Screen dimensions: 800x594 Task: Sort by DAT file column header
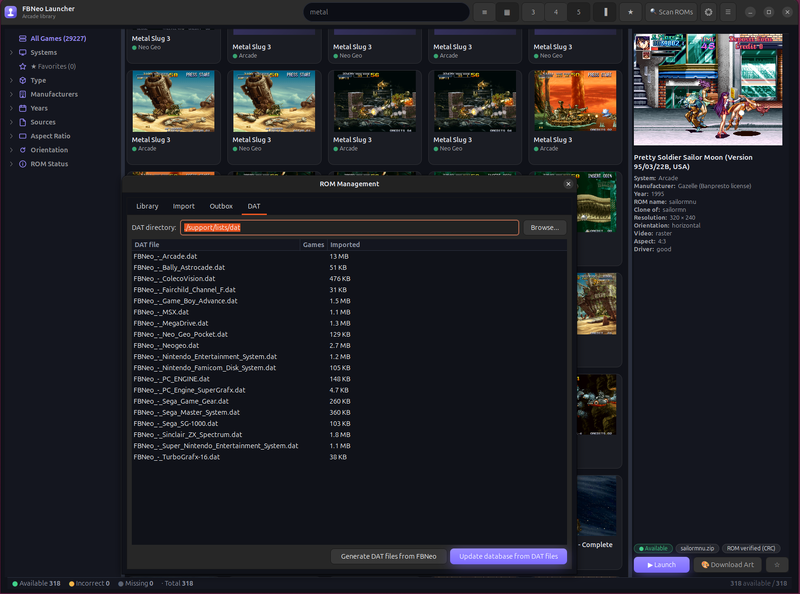(x=216, y=245)
